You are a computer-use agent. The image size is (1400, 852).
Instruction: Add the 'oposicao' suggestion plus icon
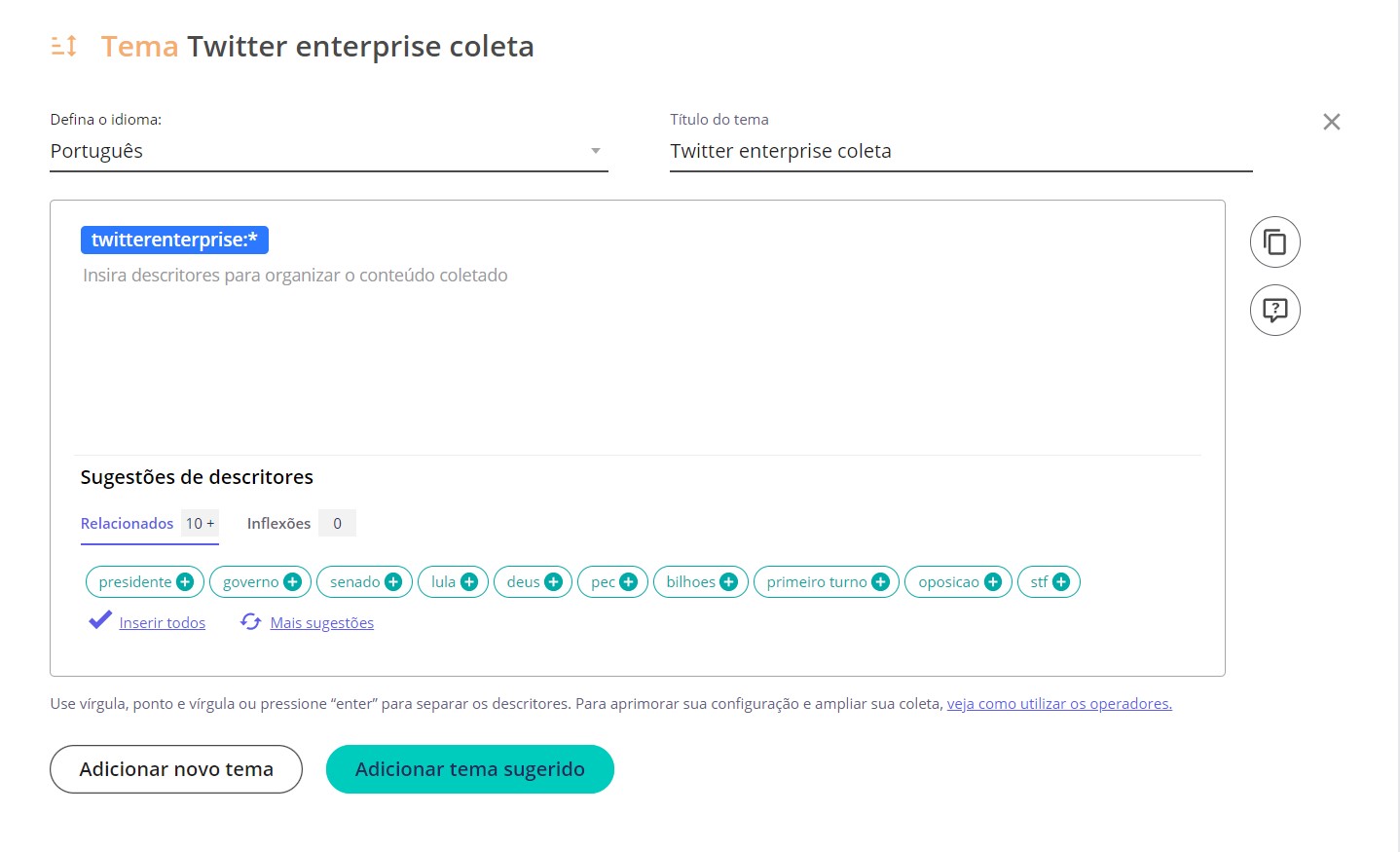(x=993, y=582)
